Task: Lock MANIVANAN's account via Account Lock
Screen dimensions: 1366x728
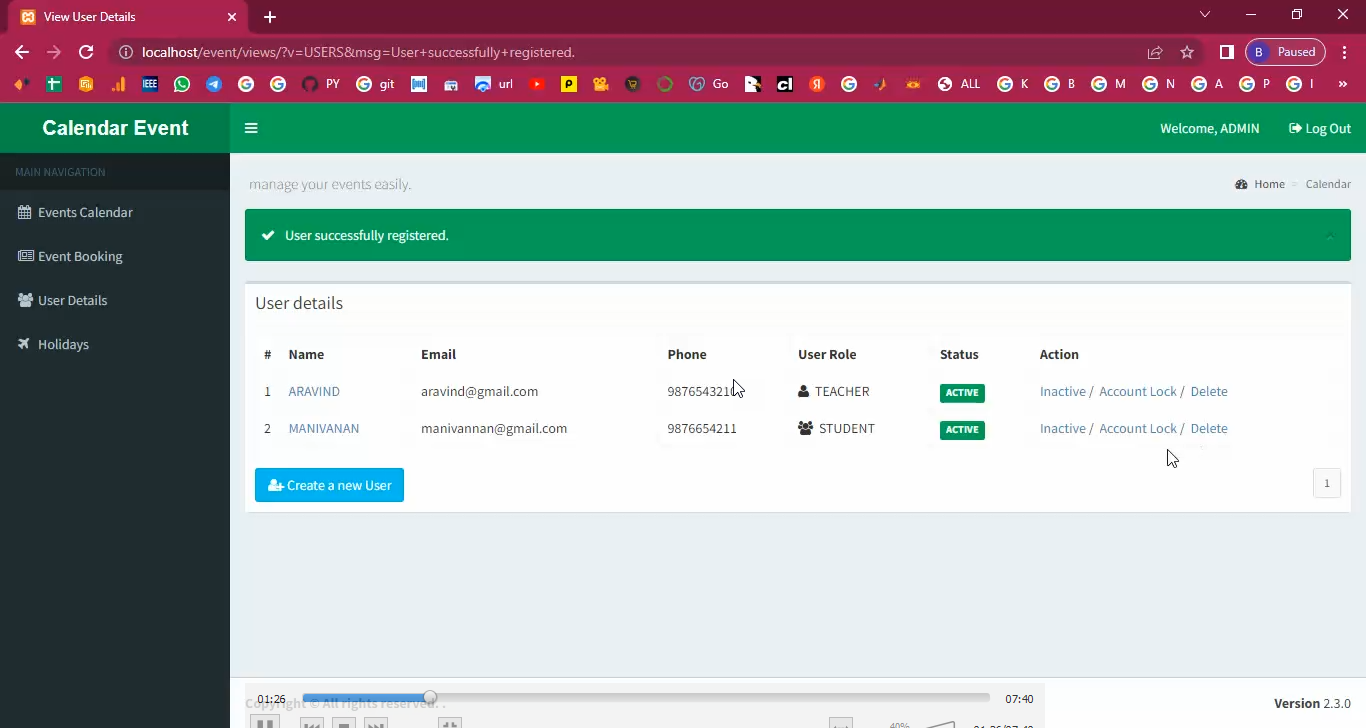Action: tap(1137, 429)
